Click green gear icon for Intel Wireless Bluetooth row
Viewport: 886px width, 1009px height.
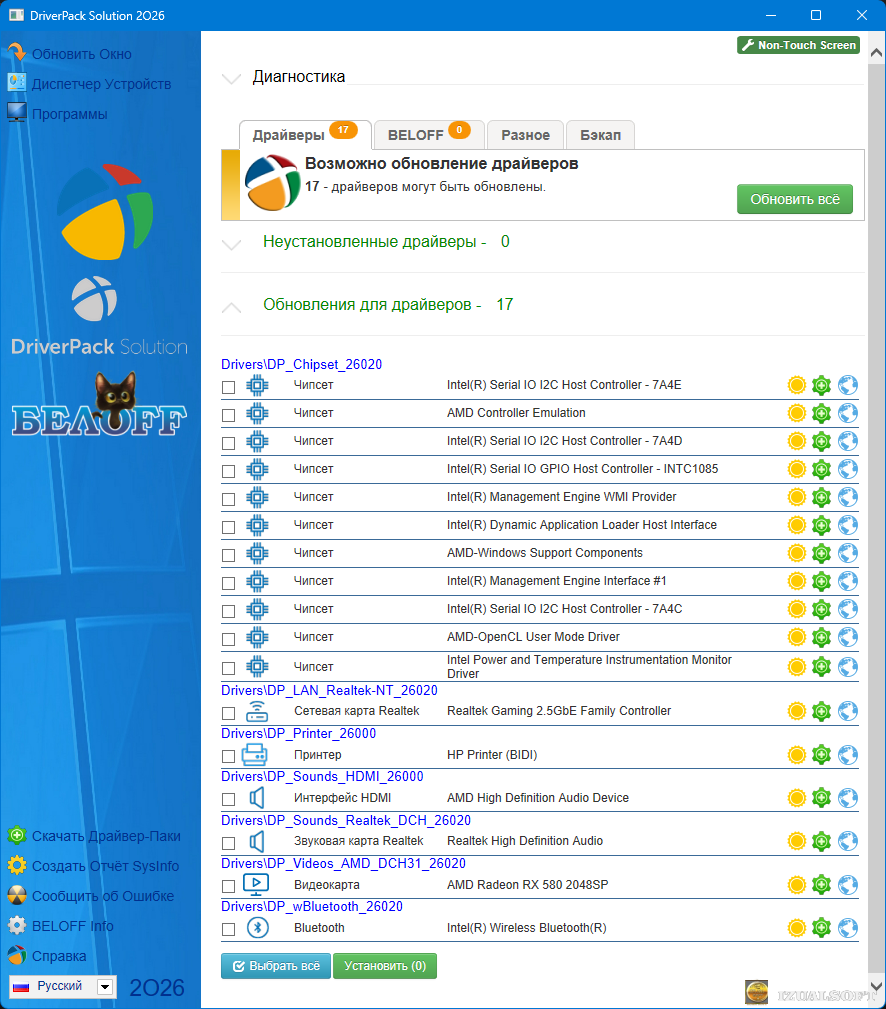coord(822,928)
